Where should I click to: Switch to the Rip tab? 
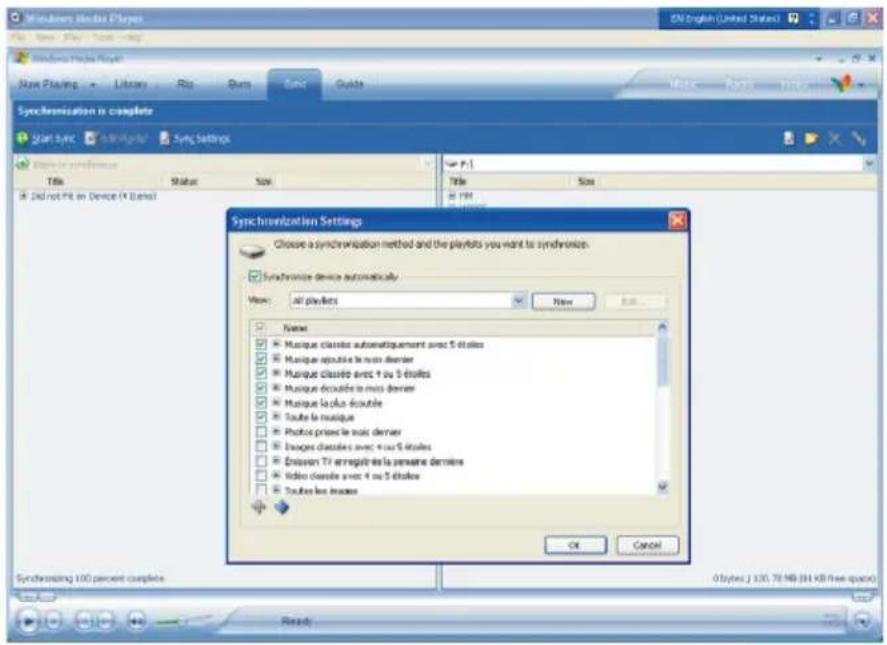(185, 84)
